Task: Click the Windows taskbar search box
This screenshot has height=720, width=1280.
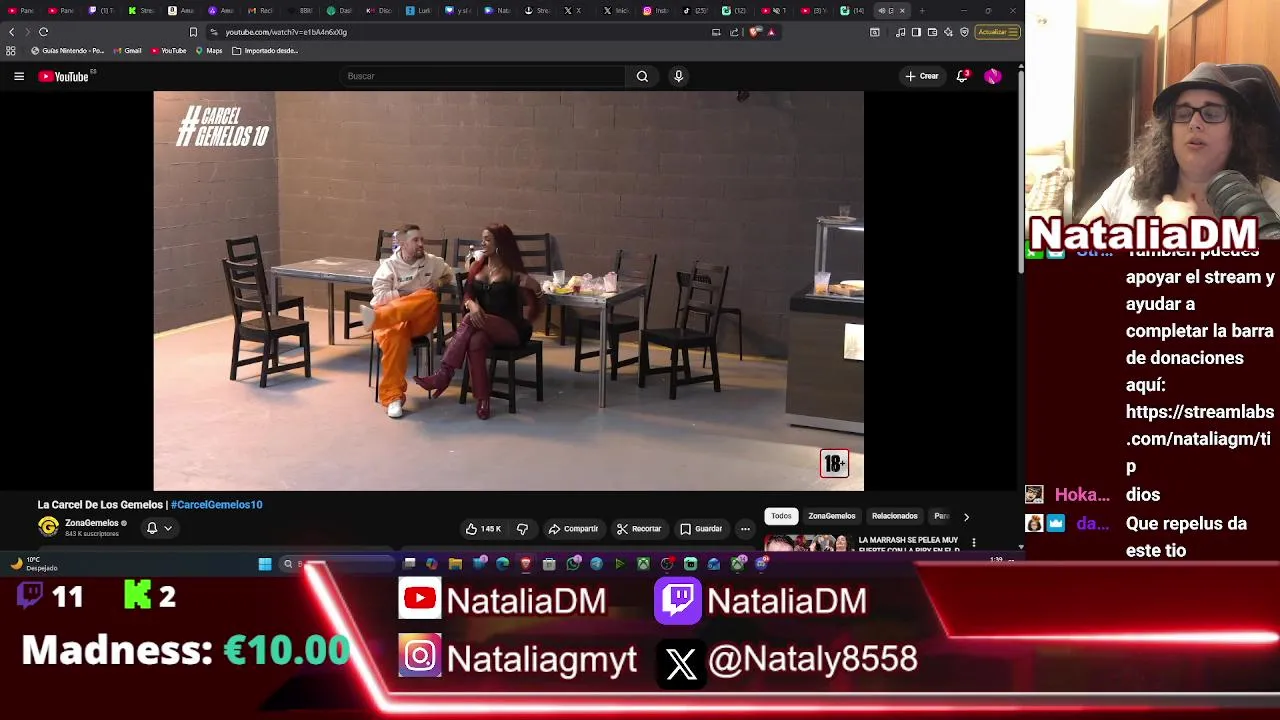Action: click(335, 564)
